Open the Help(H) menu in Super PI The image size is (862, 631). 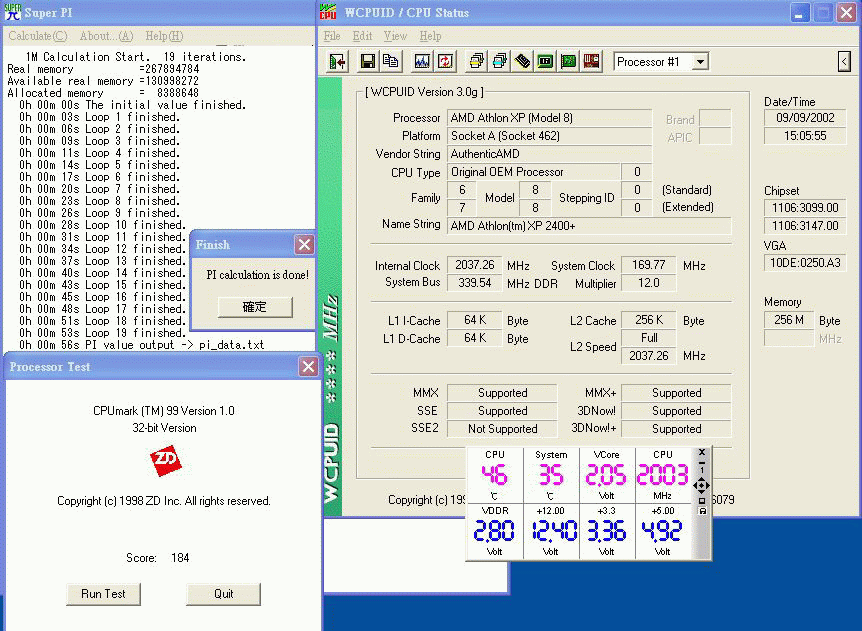tap(164, 36)
